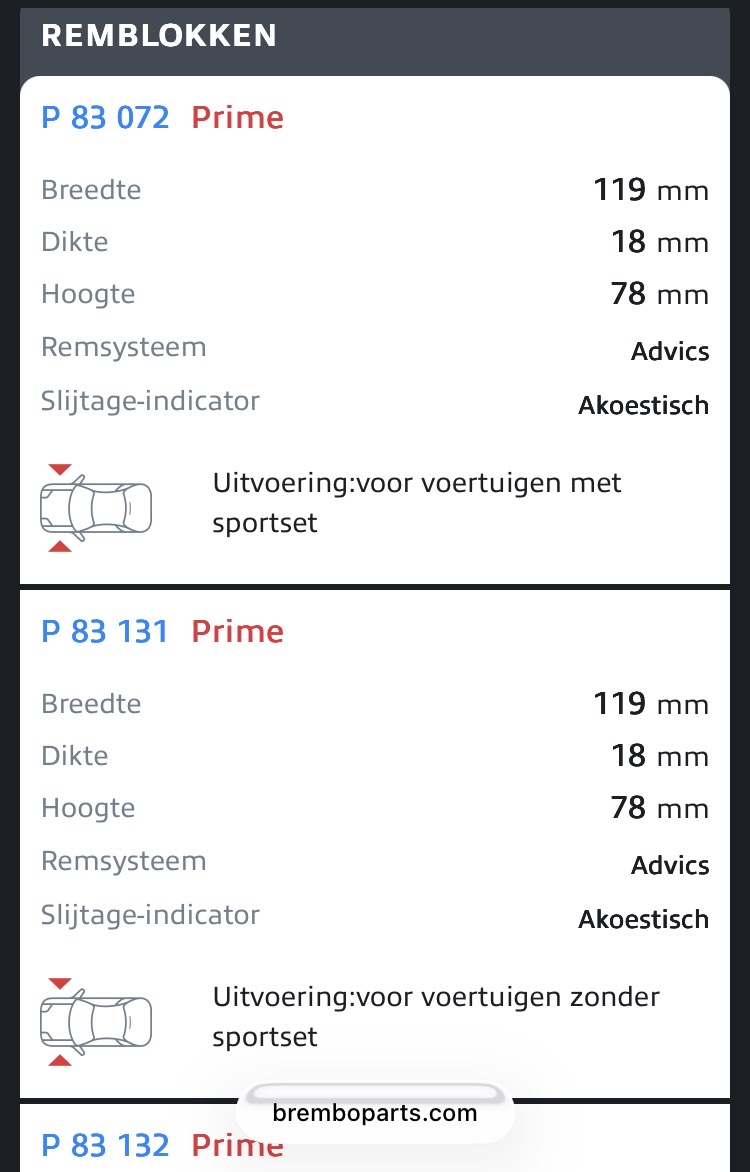The width and height of the screenshot is (750, 1172).
Task: Click the 'zonder sportset' Uitvoering description
Action: coord(436,1017)
